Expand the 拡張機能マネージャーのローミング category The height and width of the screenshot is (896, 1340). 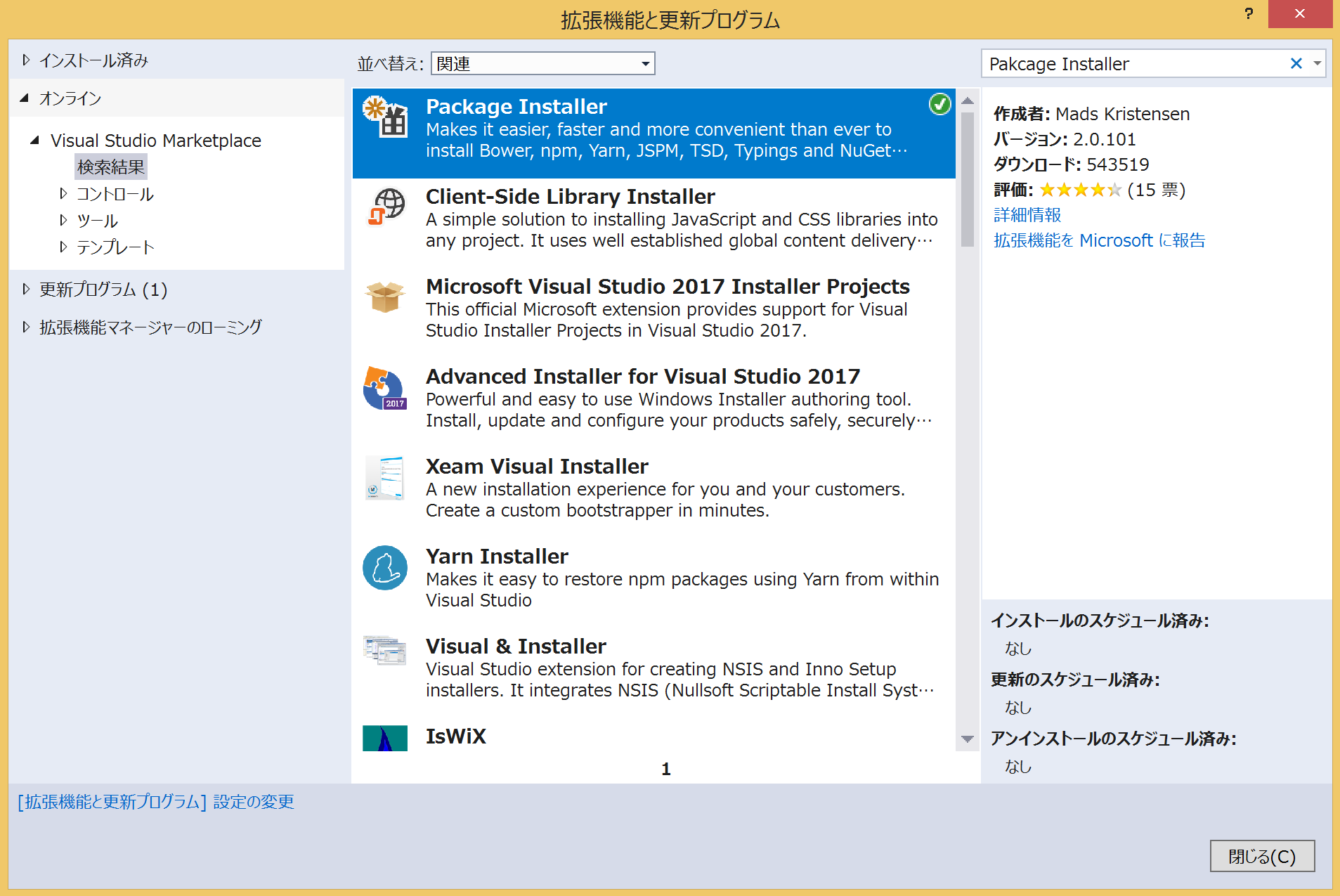pos(26,327)
